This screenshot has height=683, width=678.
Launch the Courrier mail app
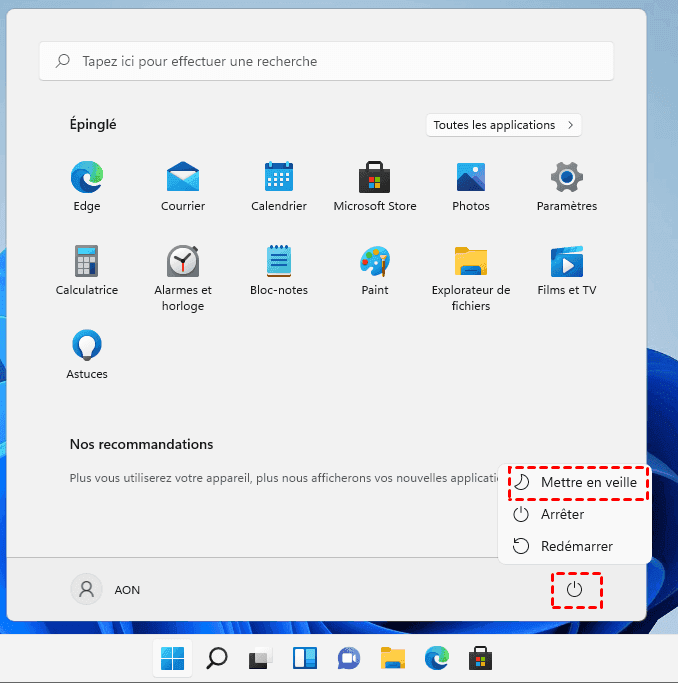click(183, 186)
